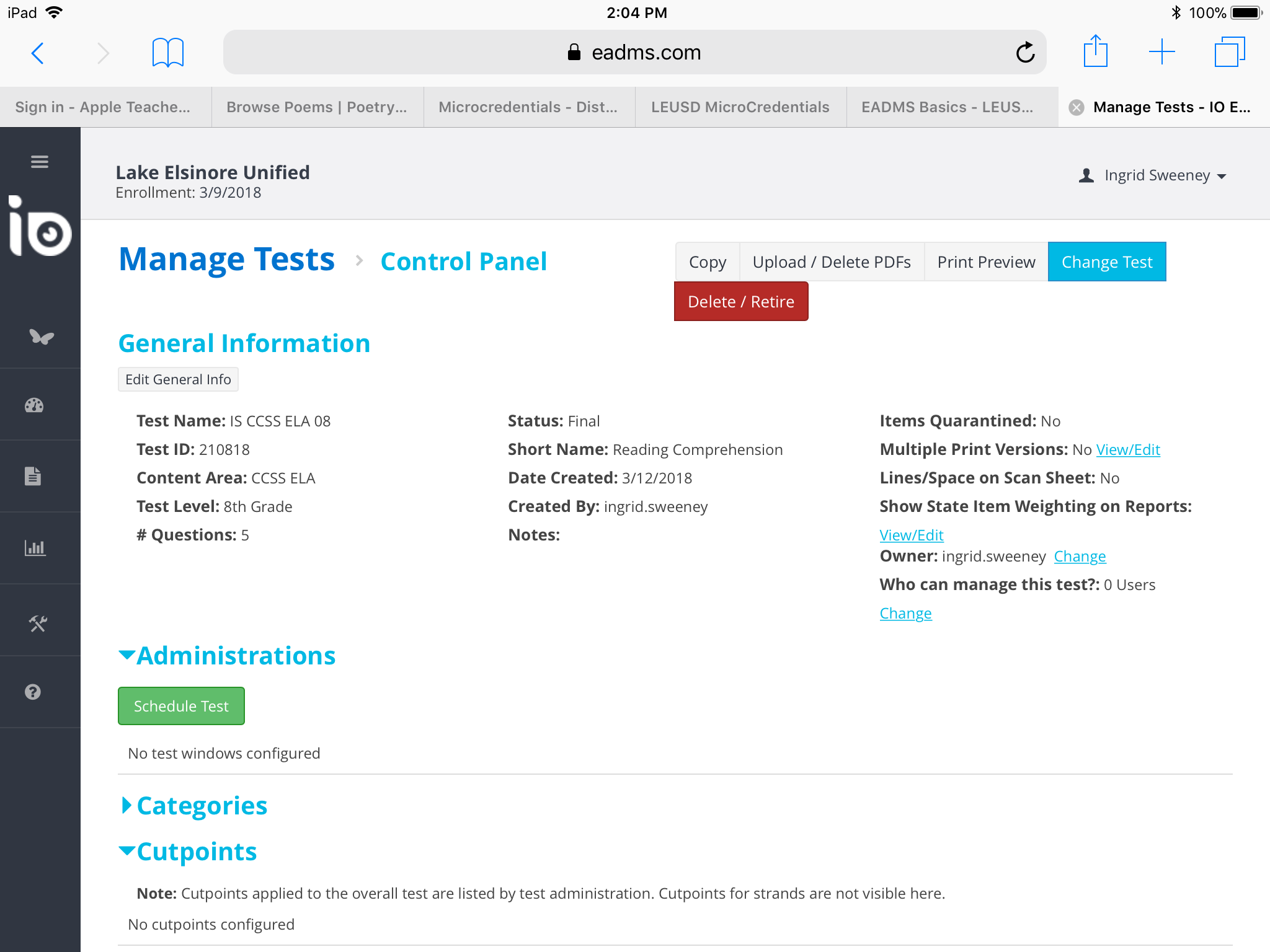Viewport: 1270px width, 952px height.
Task: Collapse the Administrations section
Action: click(x=227, y=656)
